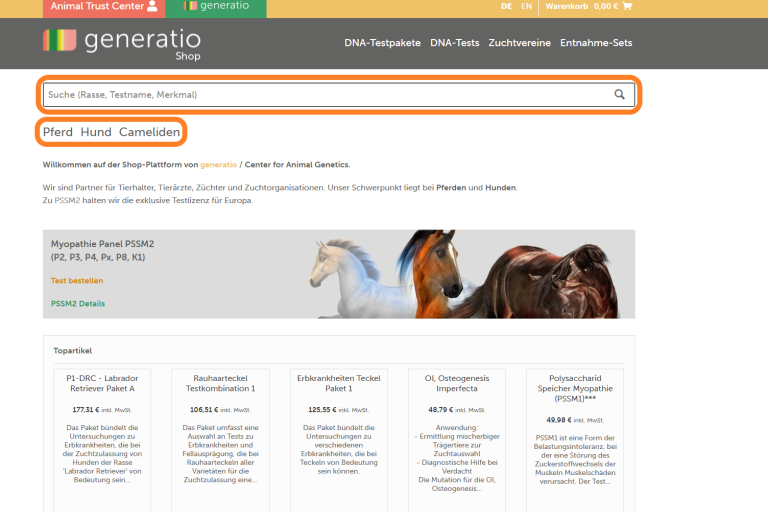
Task: Select the Cameliden category
Action: pos(149,132)
